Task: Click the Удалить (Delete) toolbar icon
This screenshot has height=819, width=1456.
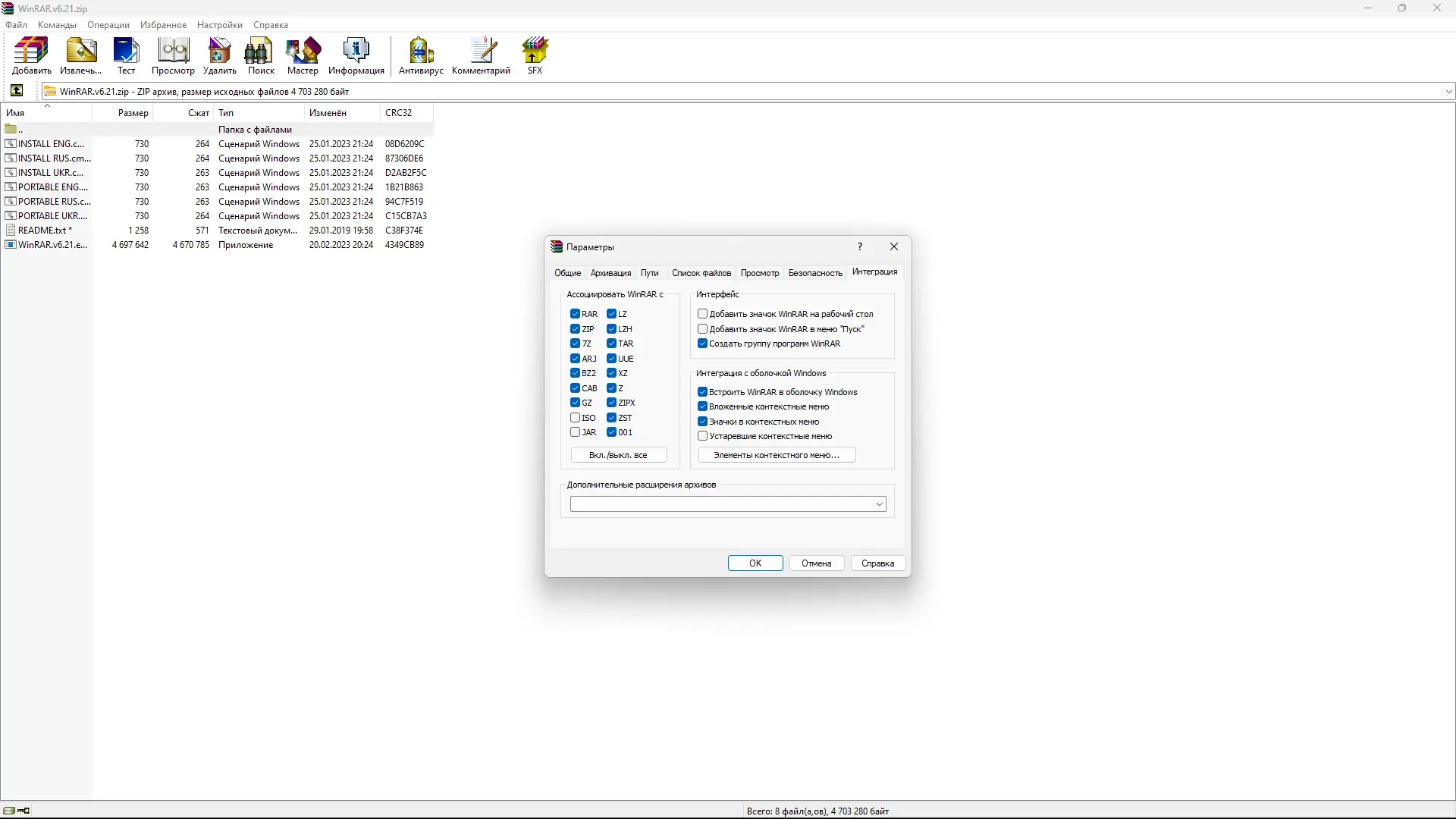Action: [x=219, y=55]
